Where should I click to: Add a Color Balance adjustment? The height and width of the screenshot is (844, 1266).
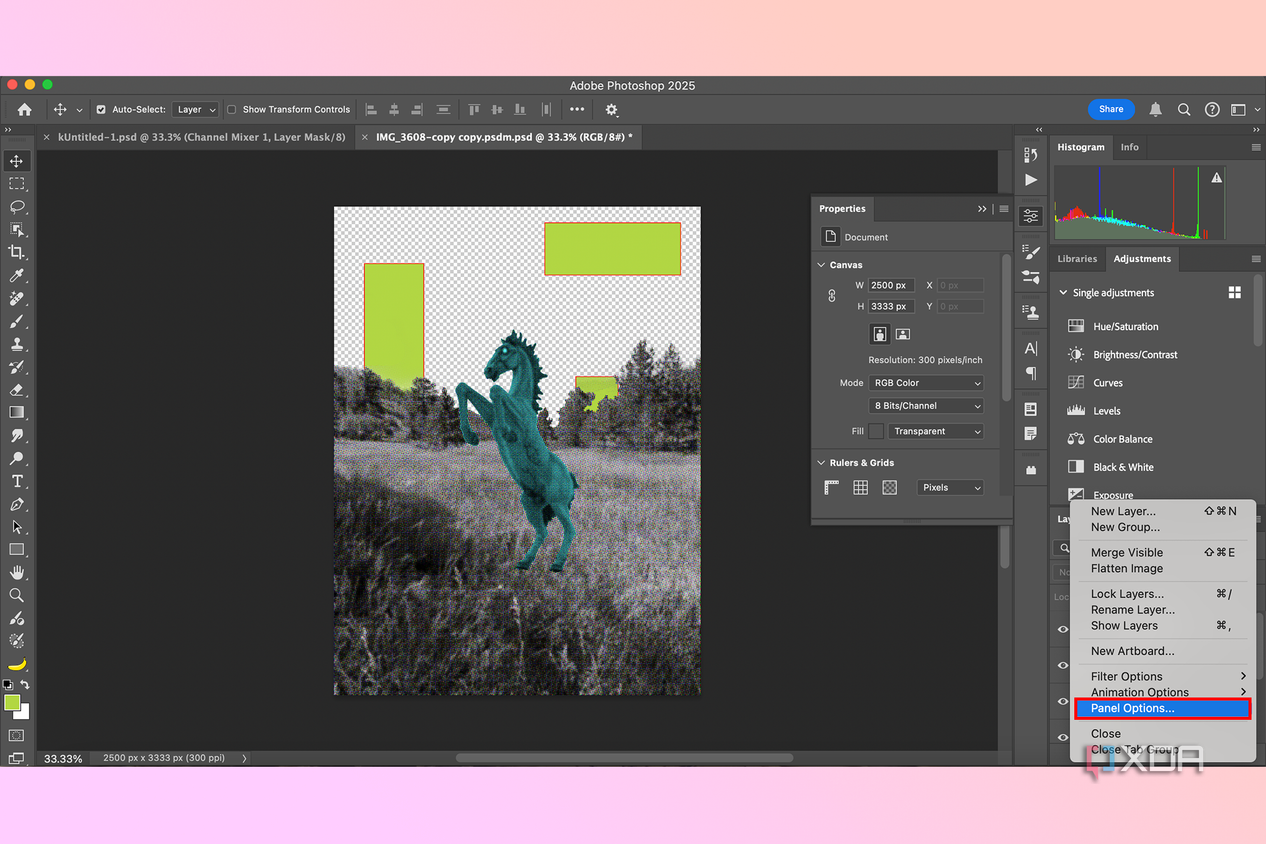(x=1110, y=439)
